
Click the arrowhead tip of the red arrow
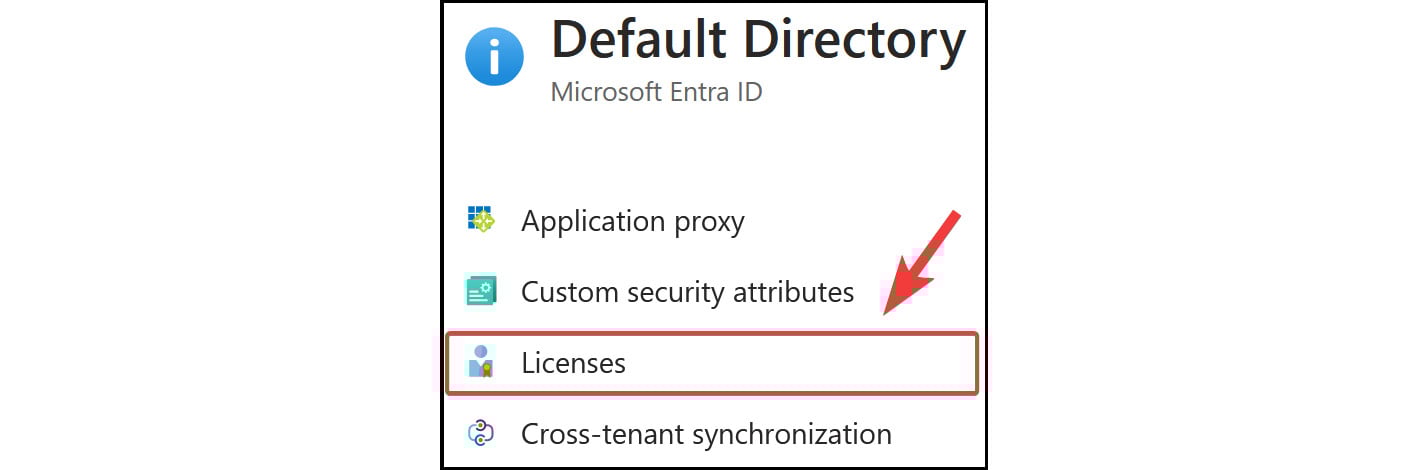tap(887, 311)
